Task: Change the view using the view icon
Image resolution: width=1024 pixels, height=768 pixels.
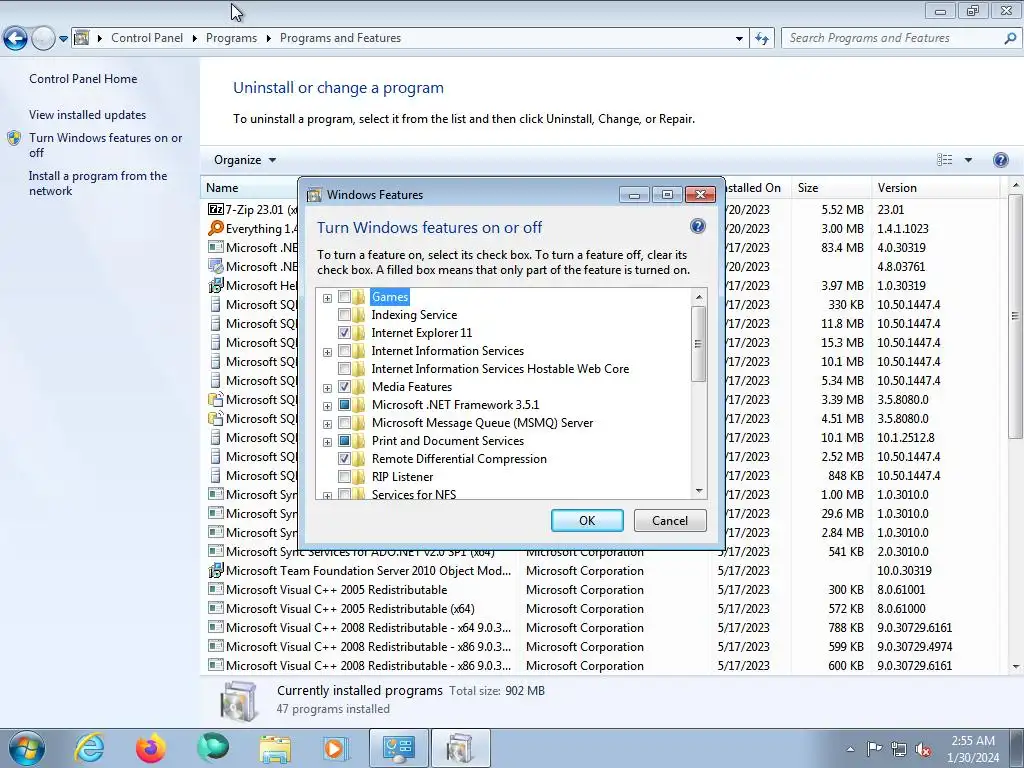Action: coord(944,160)
